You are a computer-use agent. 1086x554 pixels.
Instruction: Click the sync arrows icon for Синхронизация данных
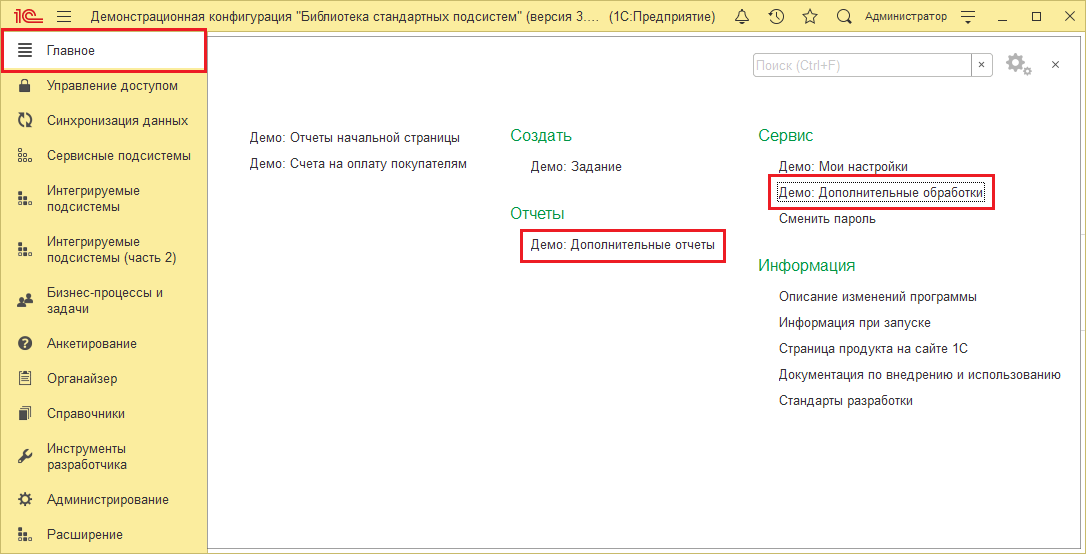click(25, 120)
